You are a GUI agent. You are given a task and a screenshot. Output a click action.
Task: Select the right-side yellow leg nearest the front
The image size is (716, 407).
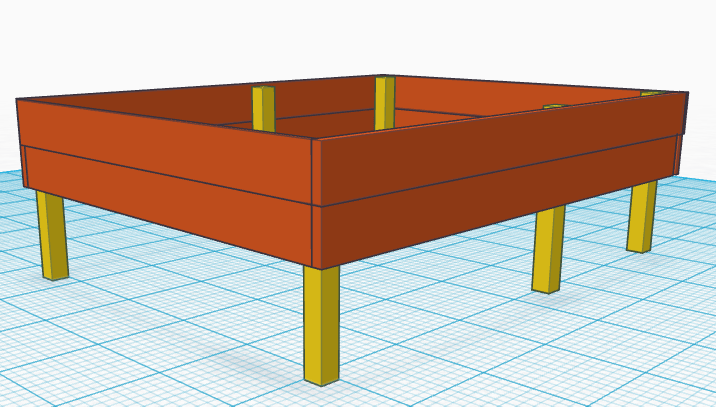click(x=548, y=249)
